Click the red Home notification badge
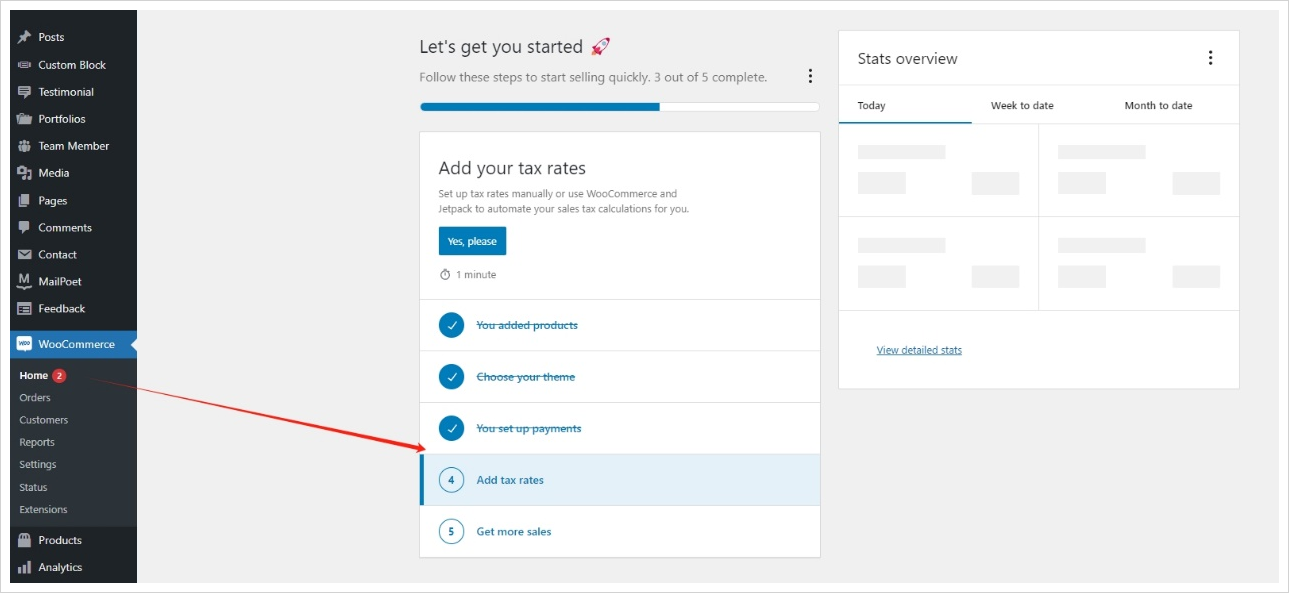Screen dimensions: 1289x593 pos(59,376)
